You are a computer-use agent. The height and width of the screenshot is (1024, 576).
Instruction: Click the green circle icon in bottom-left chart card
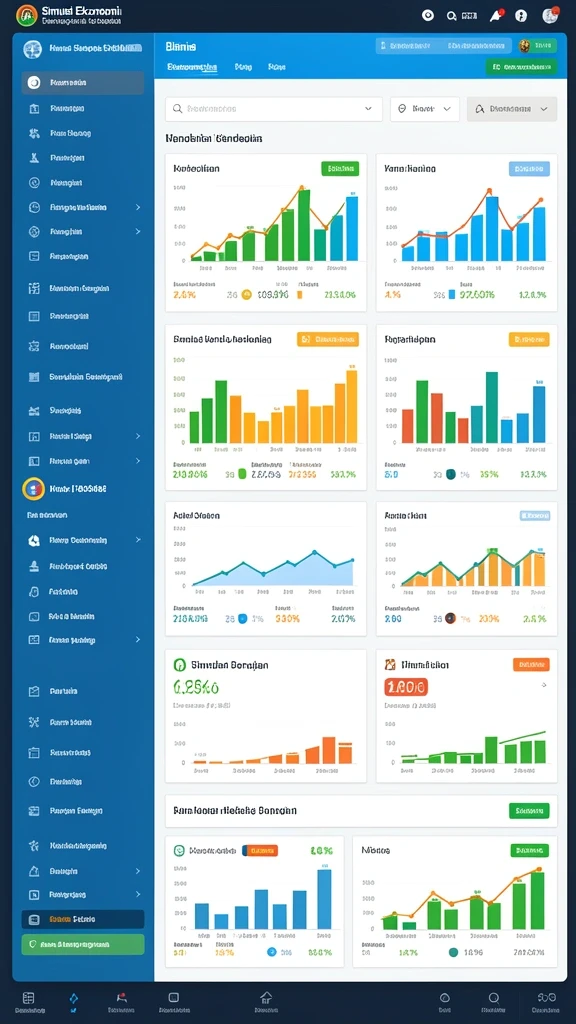(x=178, y=850)
